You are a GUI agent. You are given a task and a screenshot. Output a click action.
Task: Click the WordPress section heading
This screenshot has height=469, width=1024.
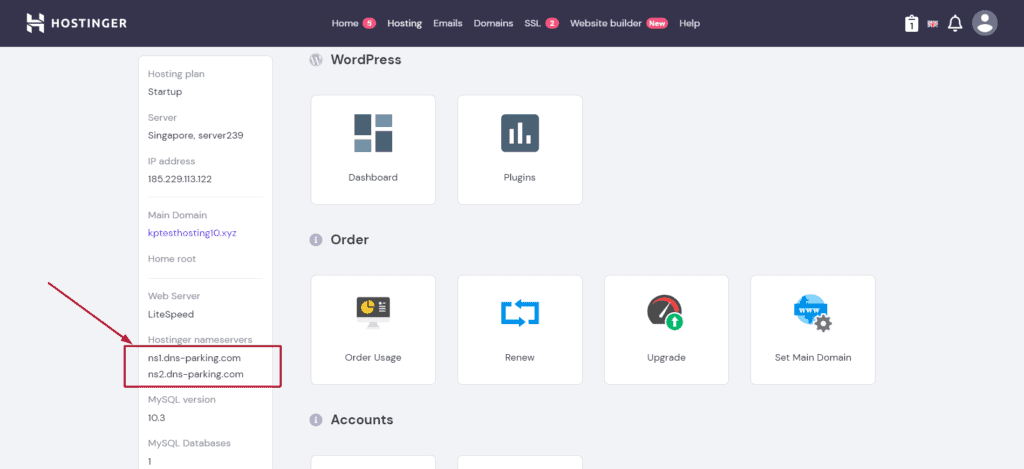pos(366,60)
